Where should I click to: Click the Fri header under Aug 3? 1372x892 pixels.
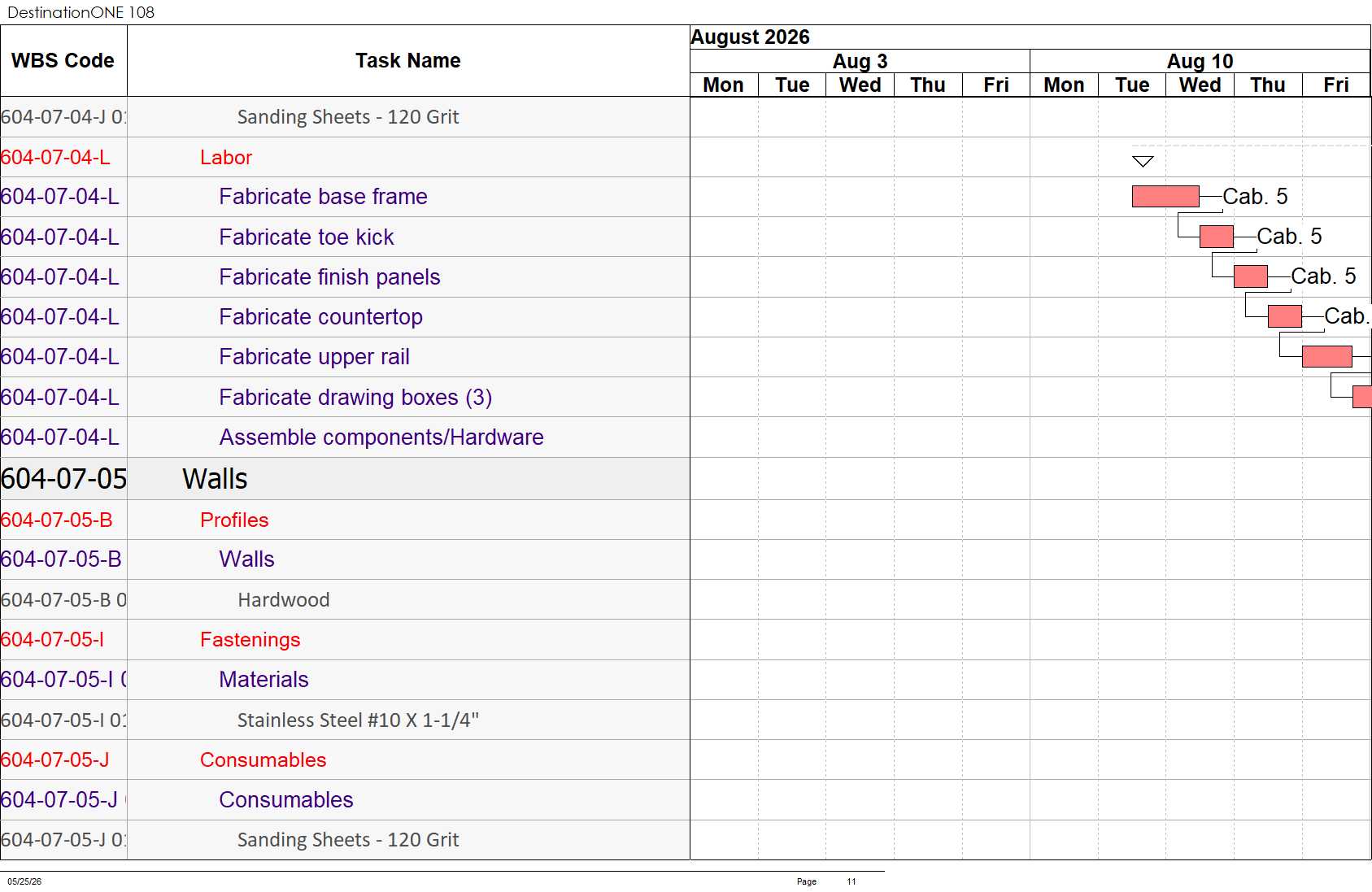(x=996, y=85)
